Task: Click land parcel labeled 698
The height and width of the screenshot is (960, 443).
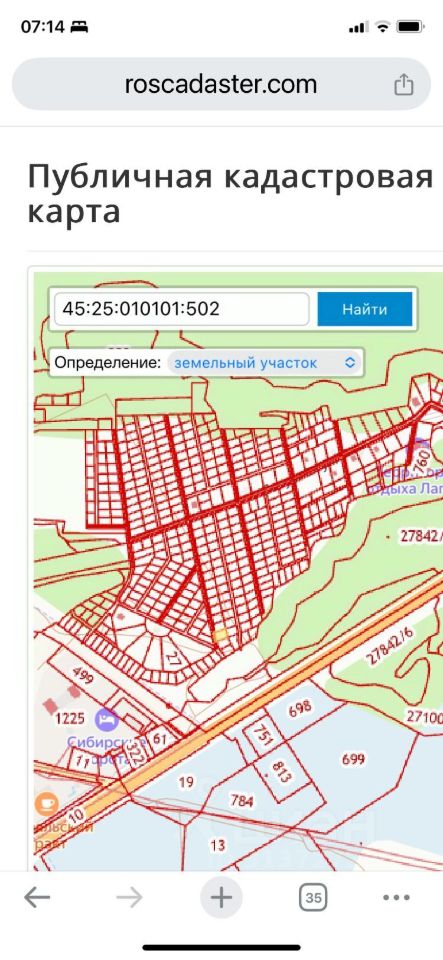Action: (300, 708)
